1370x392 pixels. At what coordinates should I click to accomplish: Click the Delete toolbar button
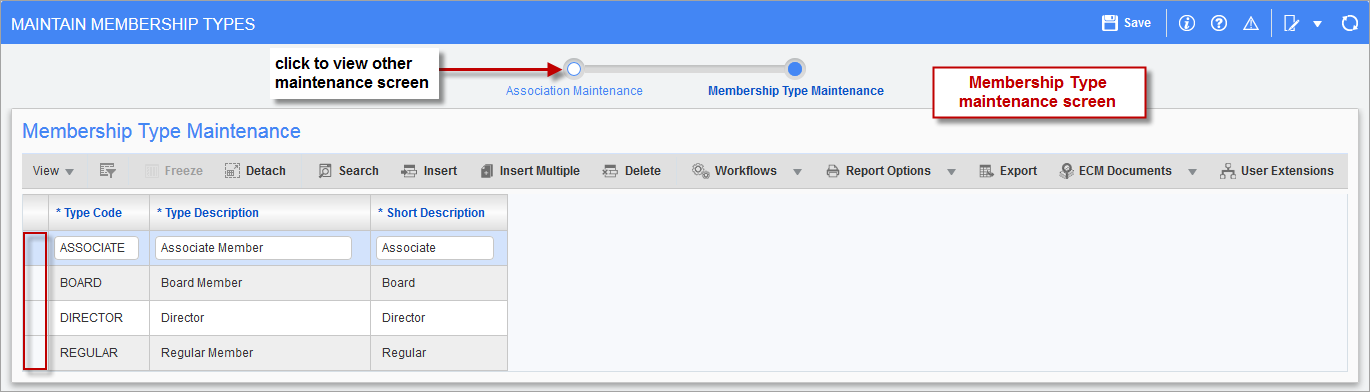click(631, 171)
